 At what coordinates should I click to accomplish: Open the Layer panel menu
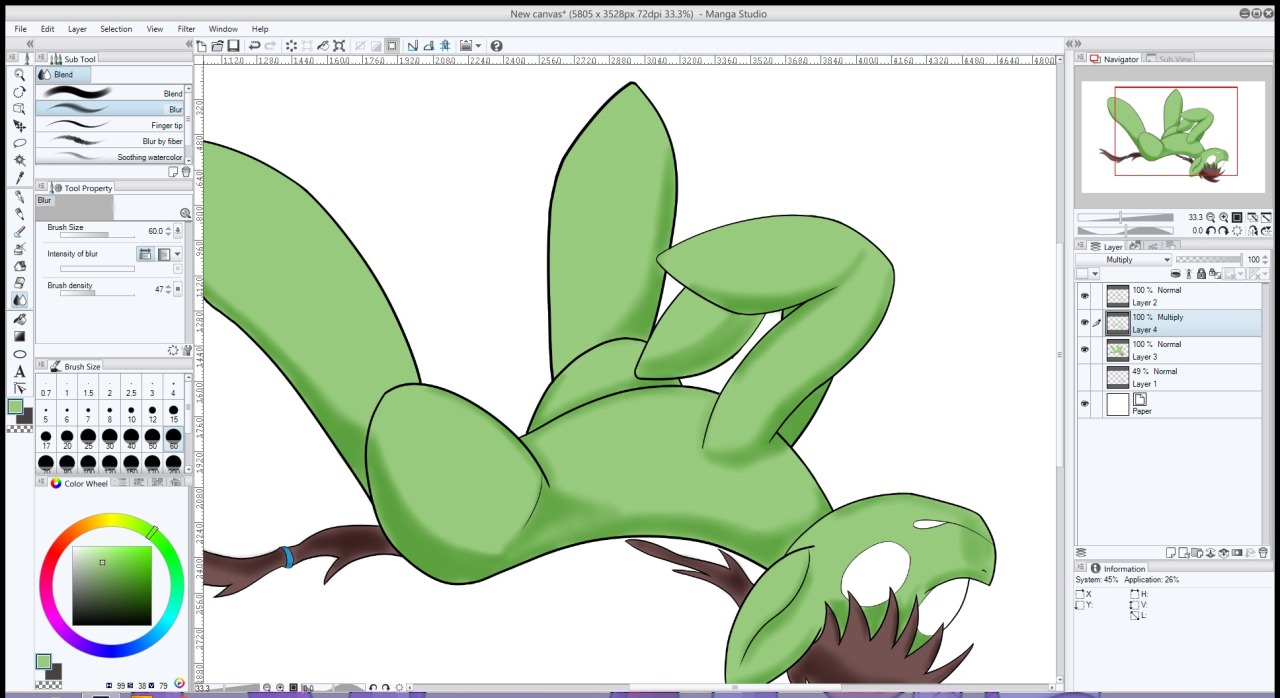click(1082, 246)
